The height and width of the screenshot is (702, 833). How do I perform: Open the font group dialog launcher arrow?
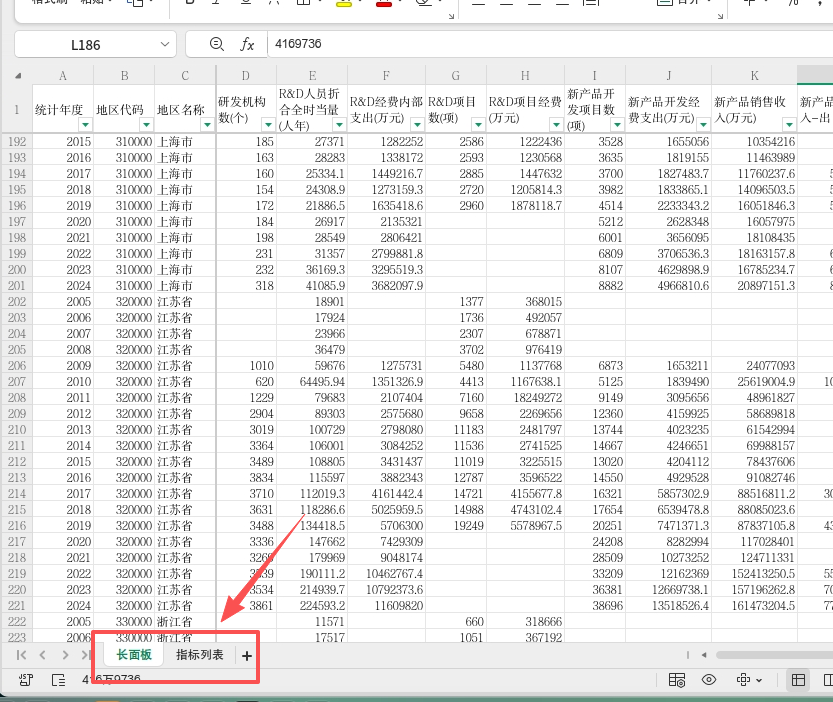click(x=451, y=16)
